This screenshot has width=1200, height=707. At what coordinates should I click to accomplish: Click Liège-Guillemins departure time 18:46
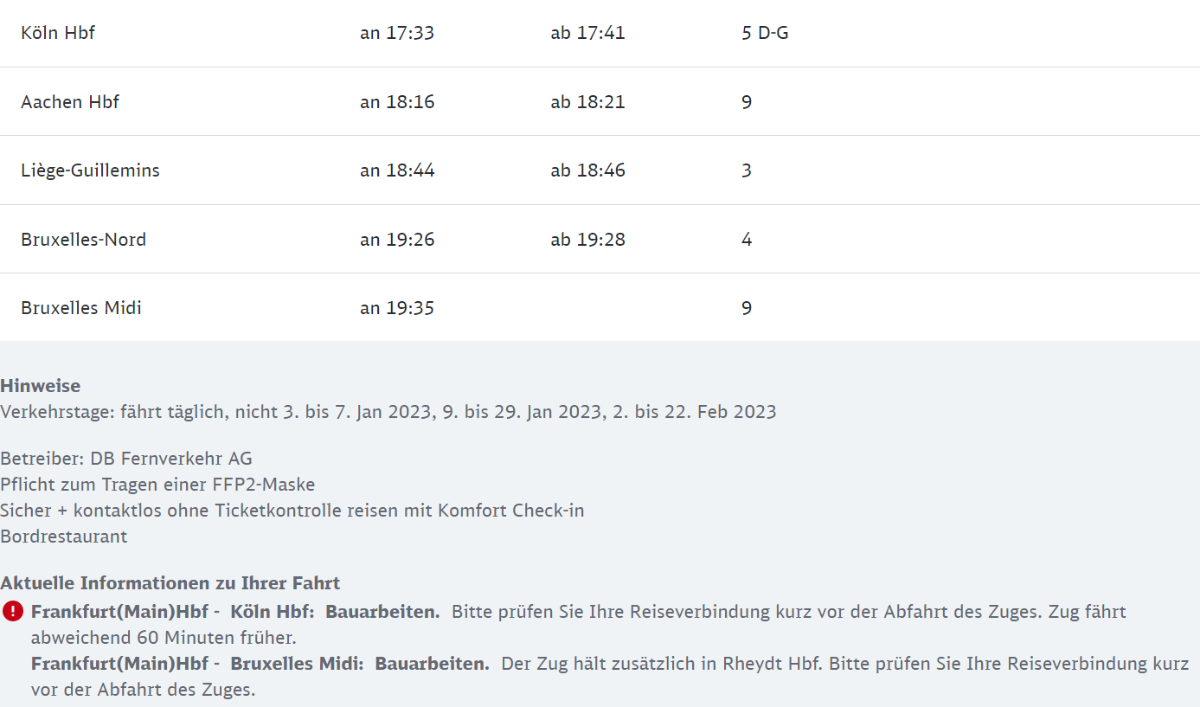pos(587,170)
